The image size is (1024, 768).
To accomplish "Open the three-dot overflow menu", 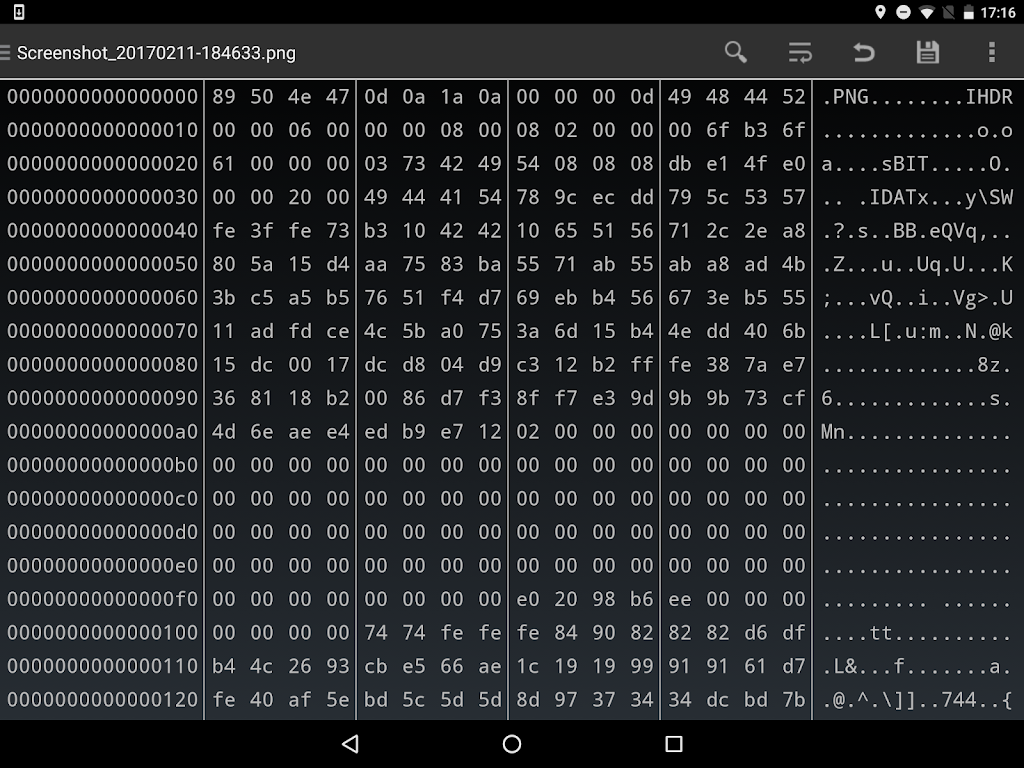I will tap(991, 53).
